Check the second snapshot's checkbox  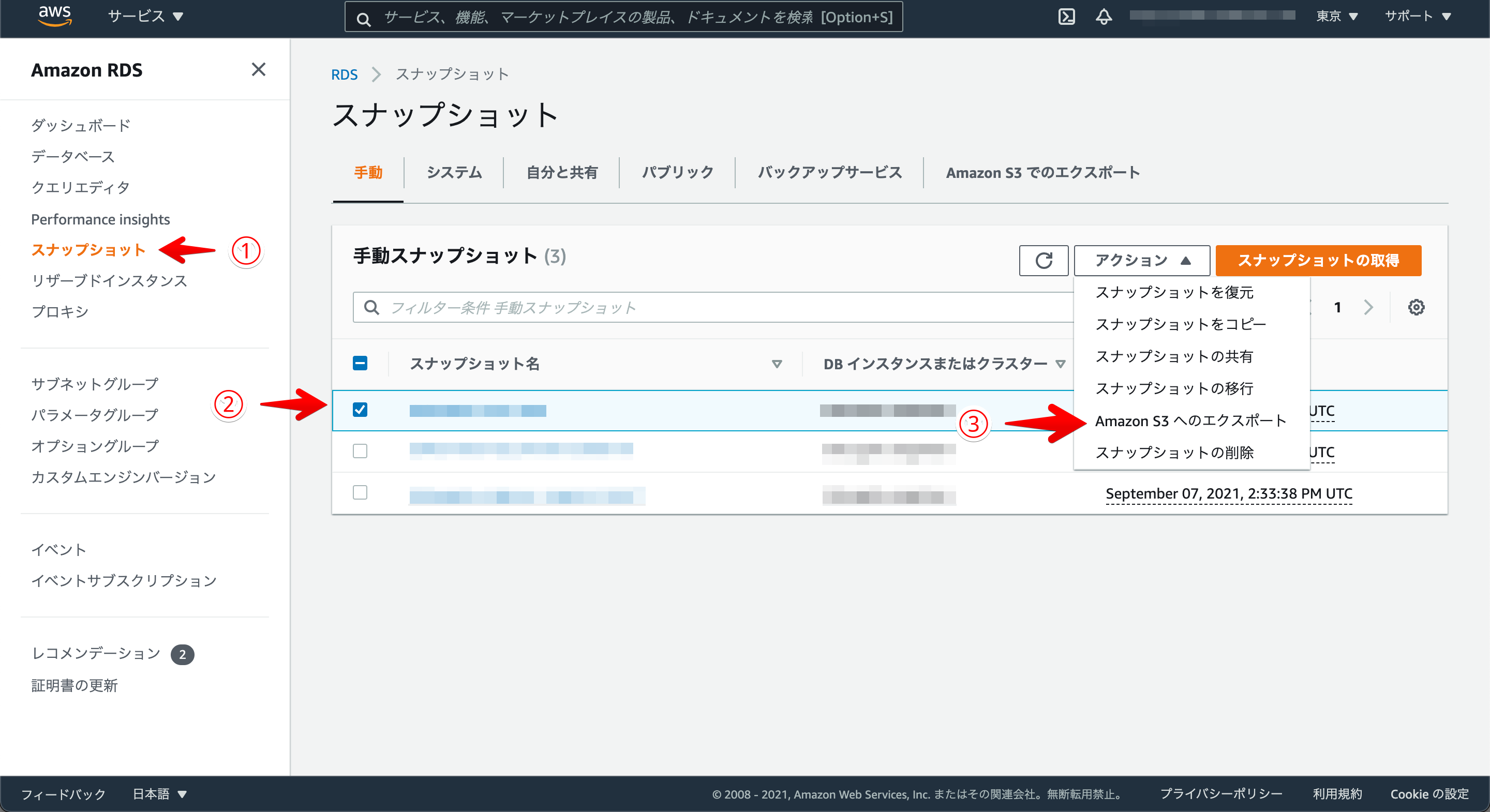(360, 452)
